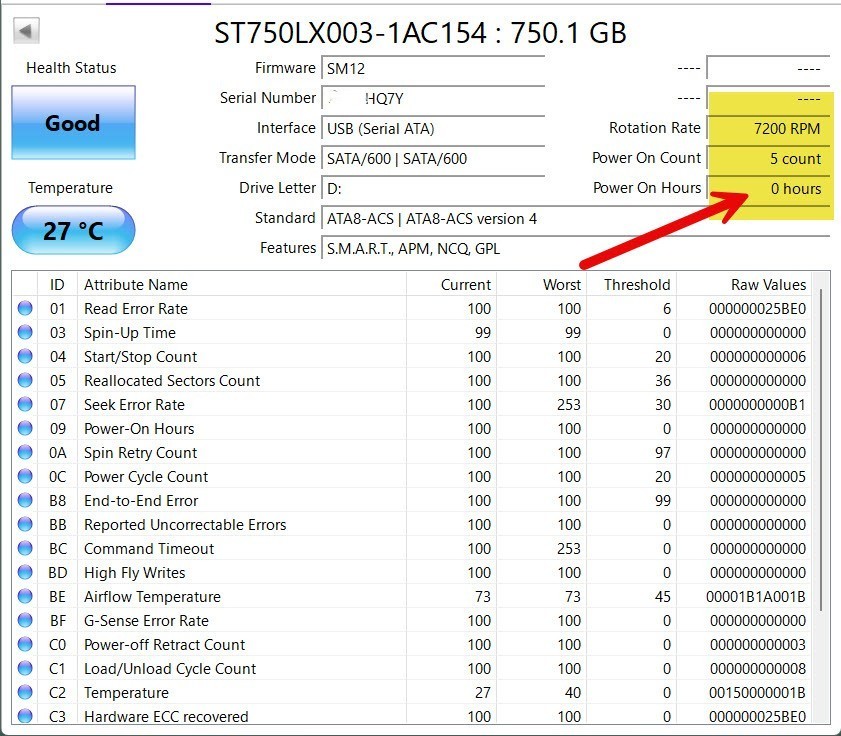This screenshot has width=841, height=736.
Task: Click the status circle for C2 Temperature
Action: 25,692
